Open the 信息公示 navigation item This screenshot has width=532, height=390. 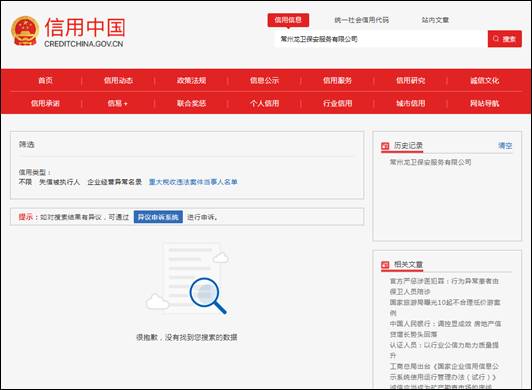pos(264,80)
